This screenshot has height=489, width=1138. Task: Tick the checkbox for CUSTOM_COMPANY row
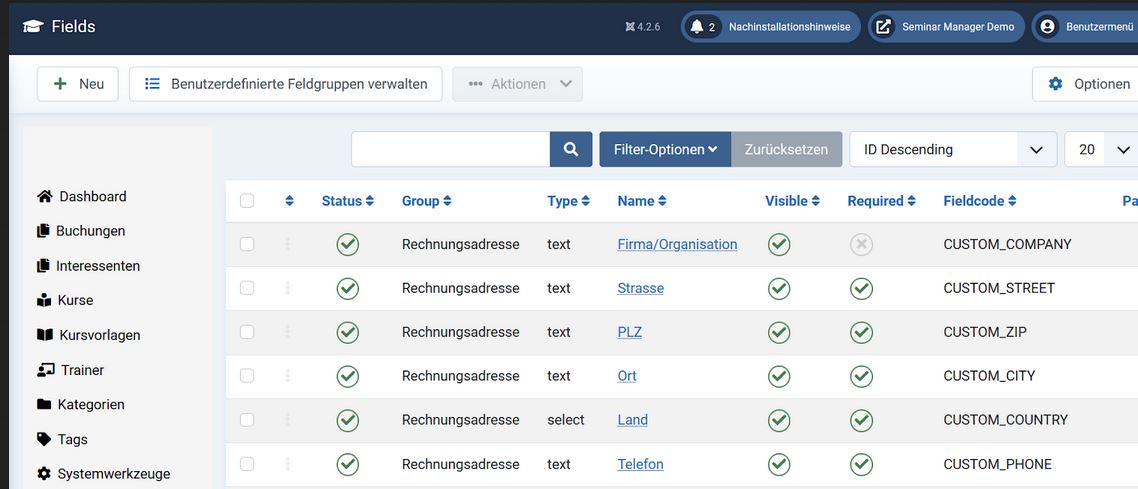[x=247, y=244]
